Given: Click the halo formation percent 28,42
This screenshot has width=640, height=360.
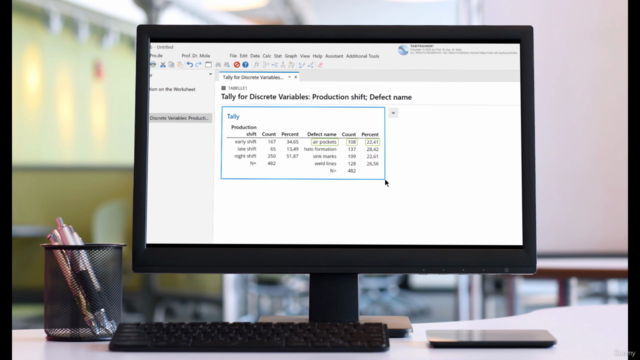Looking at the screenshot, I should pos(372,149).
